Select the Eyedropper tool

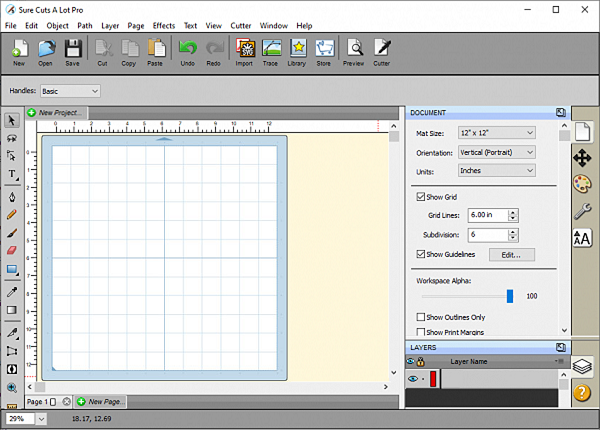pyautogui.click(x=12, y=292)
